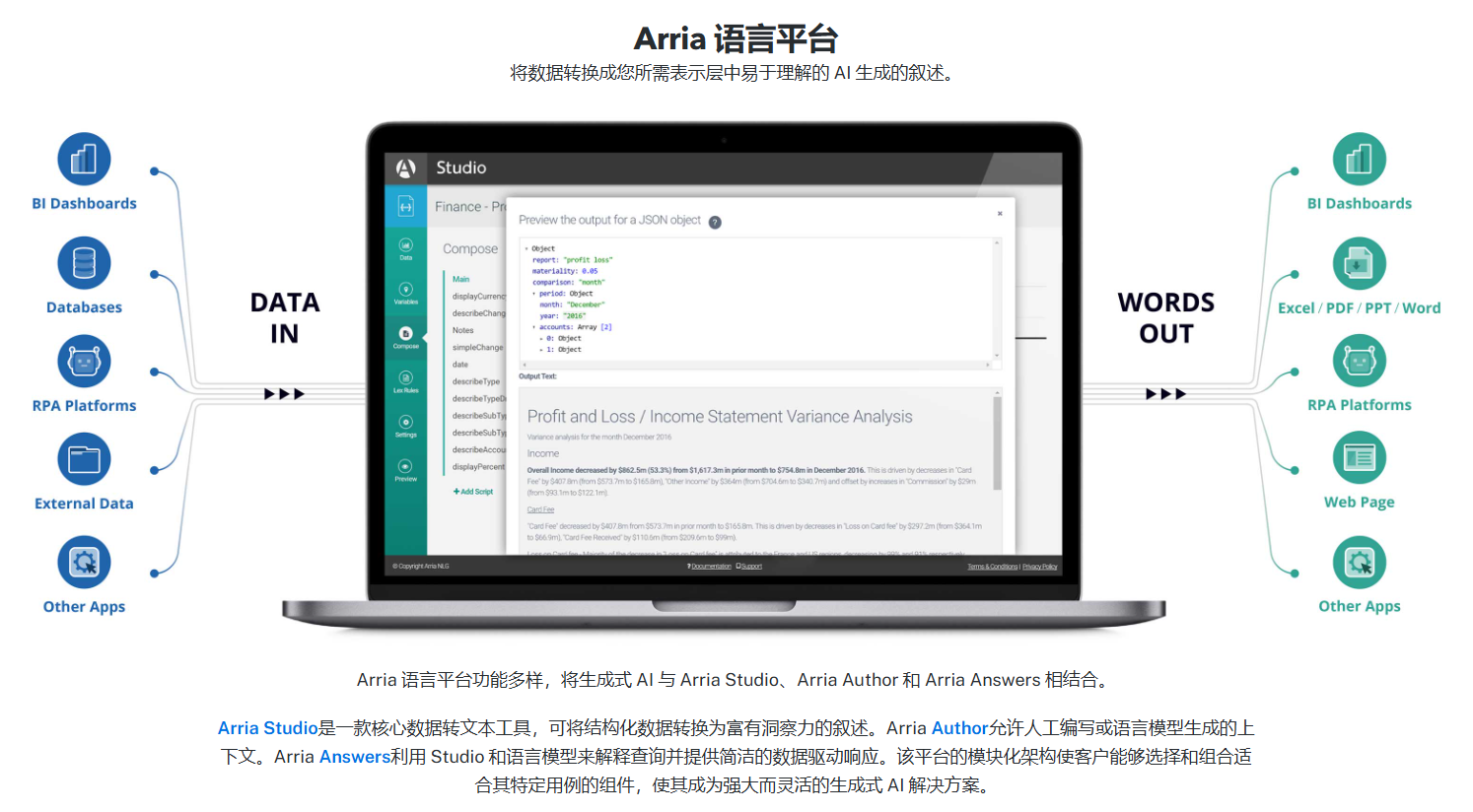The height and width of the screenshot is (812, 1473).
Task: Select the Main script in Compose list
Action: click(461, 279)
